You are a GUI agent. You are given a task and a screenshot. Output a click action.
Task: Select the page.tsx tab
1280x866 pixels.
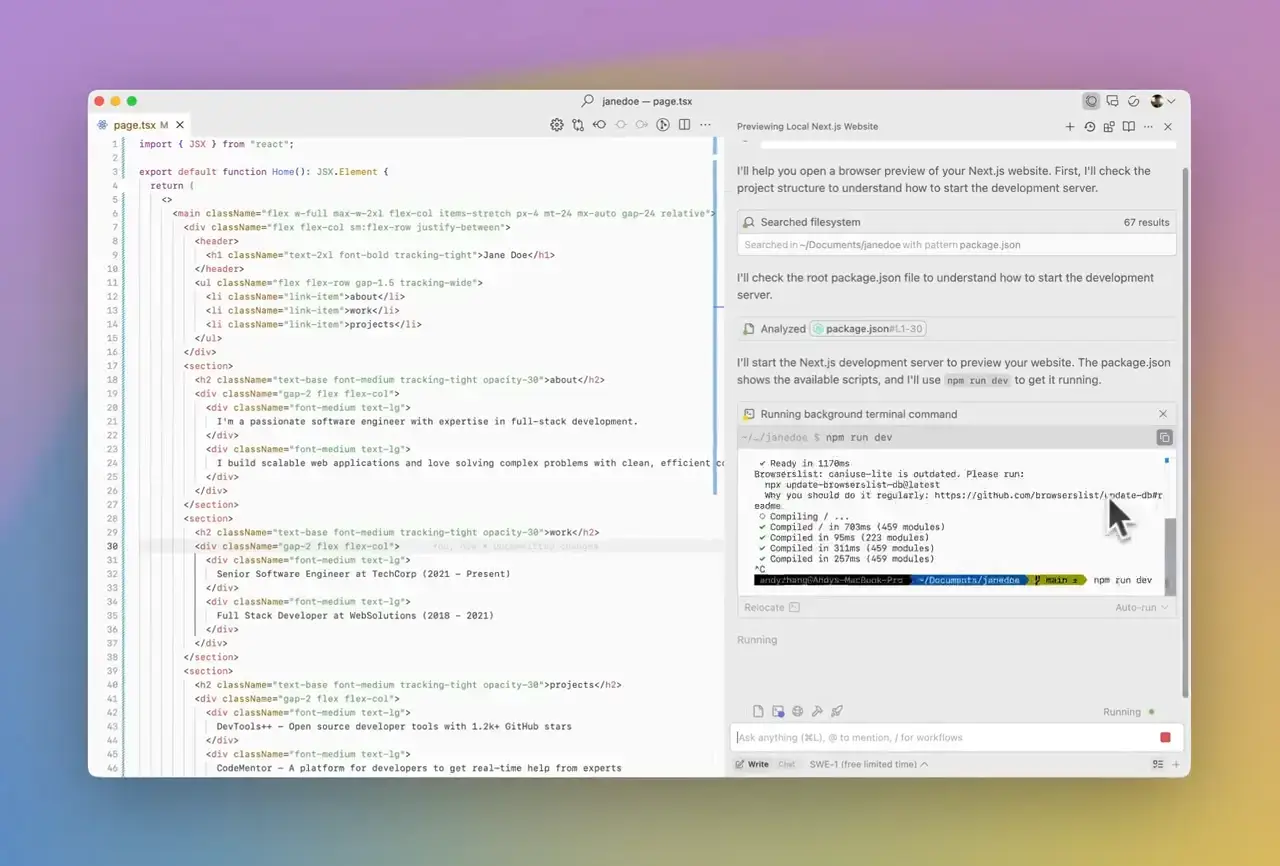(x=135, y=124)
